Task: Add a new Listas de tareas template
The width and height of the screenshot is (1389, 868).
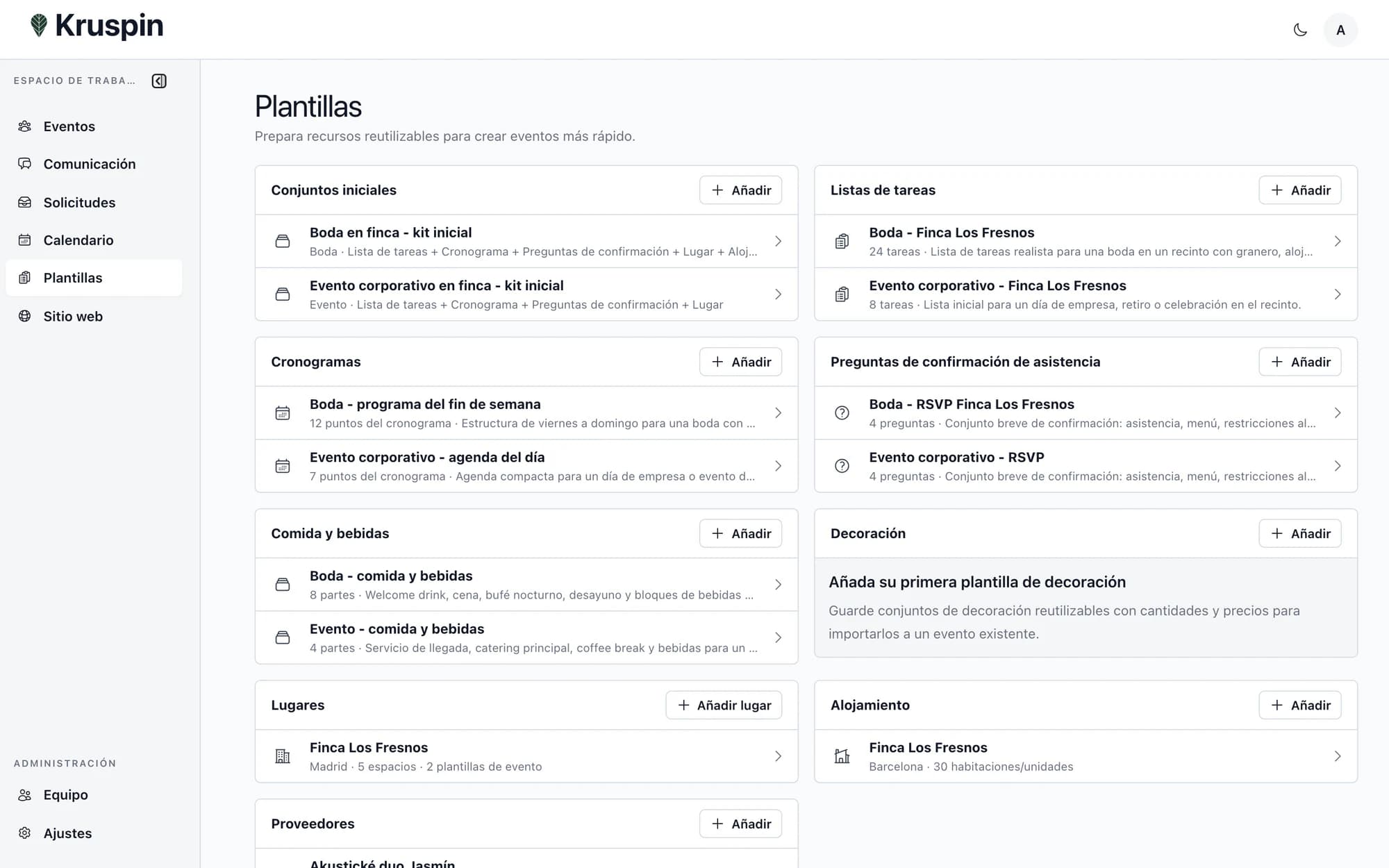Action: [1299, 190]
